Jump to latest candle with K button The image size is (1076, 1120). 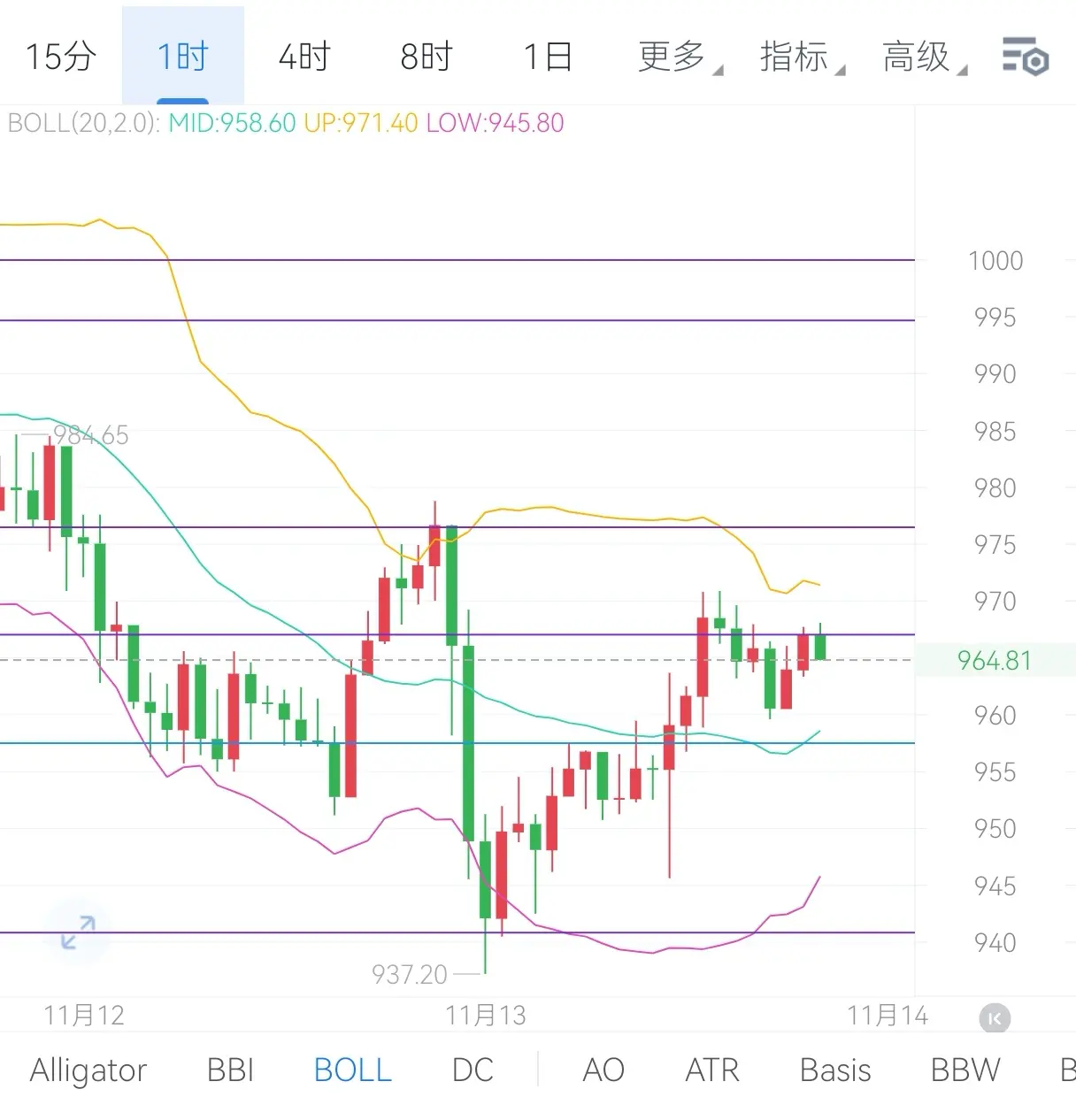point(995,1018)
